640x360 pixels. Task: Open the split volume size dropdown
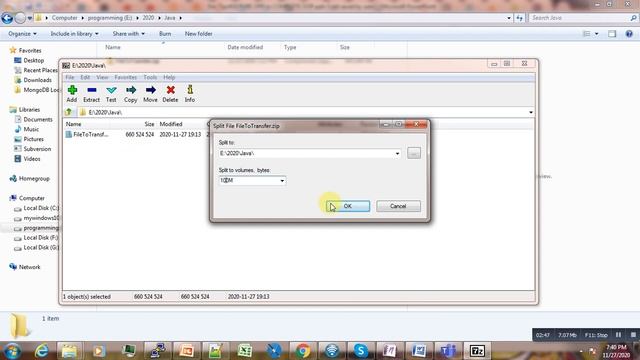coord(282,180)
